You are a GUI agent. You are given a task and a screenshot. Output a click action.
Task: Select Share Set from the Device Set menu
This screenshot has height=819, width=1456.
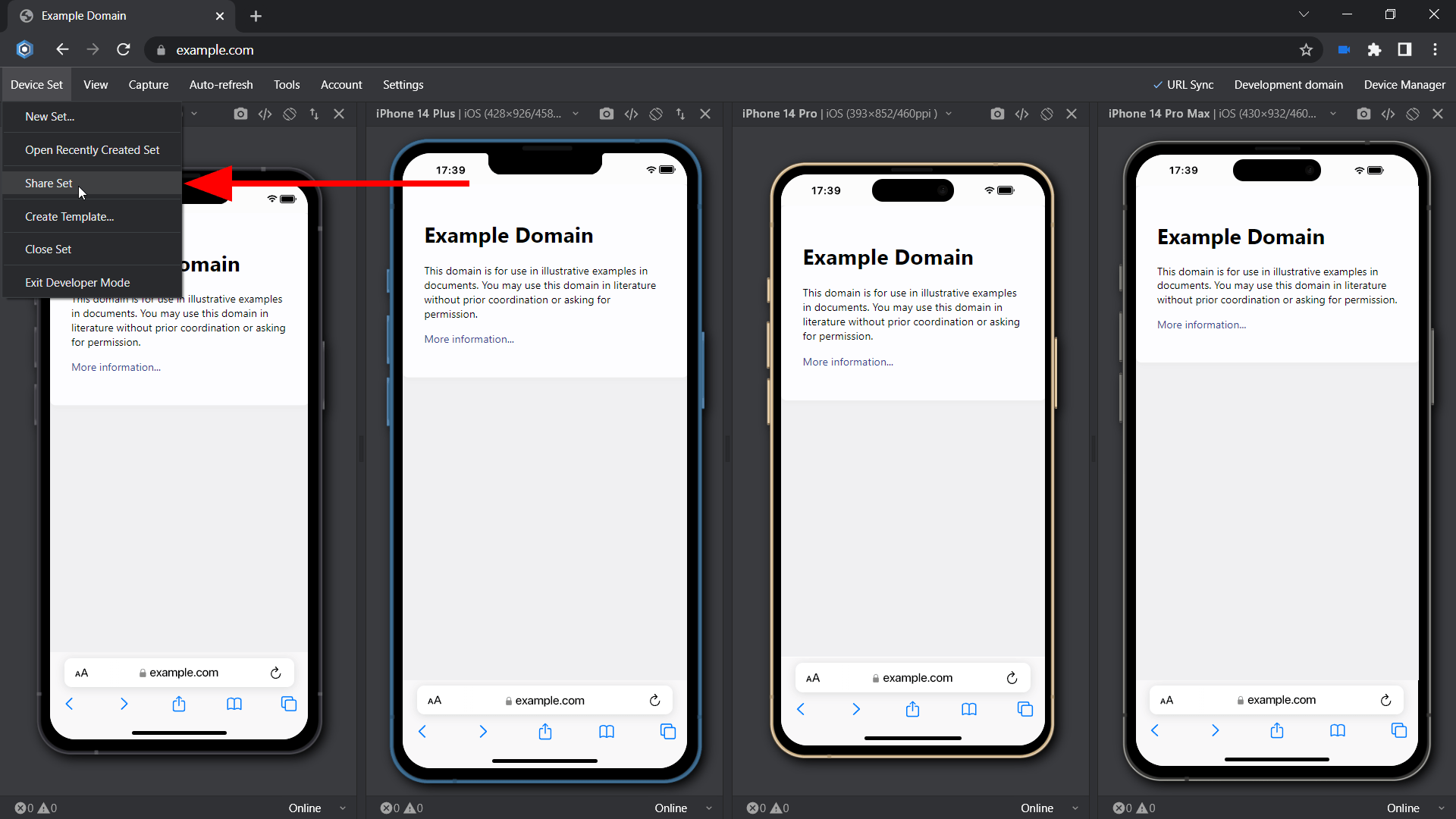coord(49,183)
